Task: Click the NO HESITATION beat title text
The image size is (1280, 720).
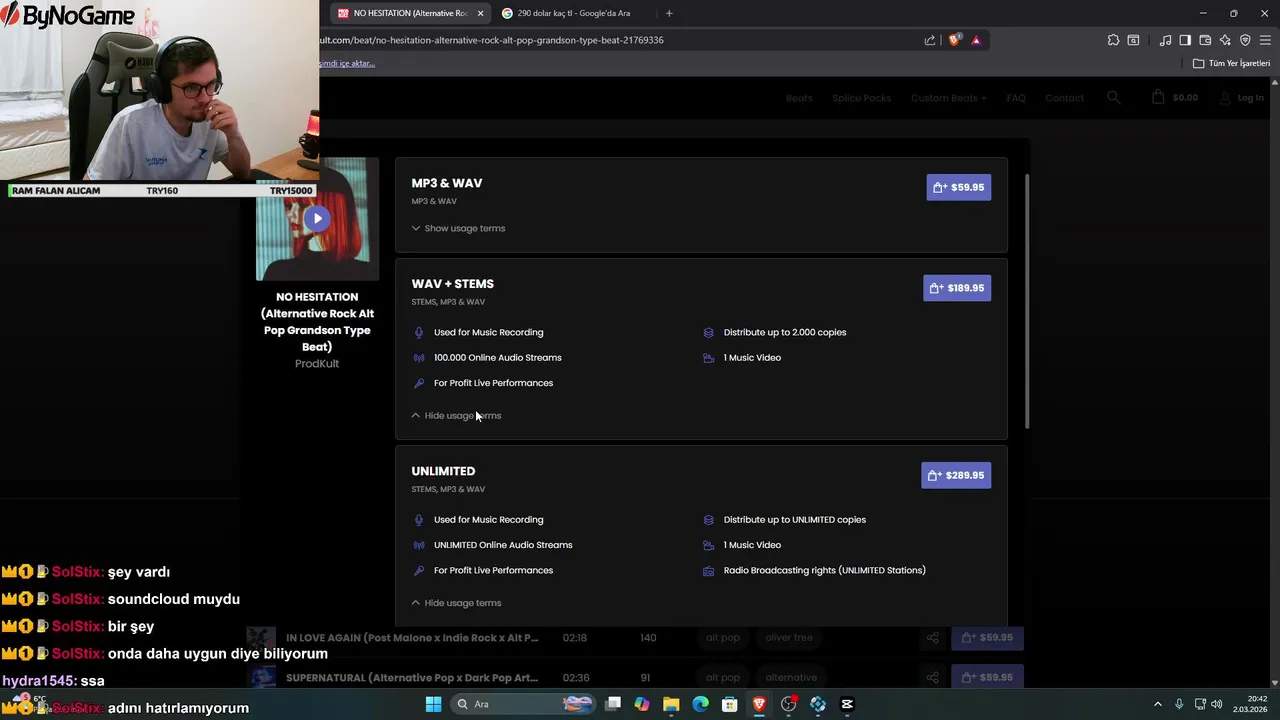Action: (317, 322)
